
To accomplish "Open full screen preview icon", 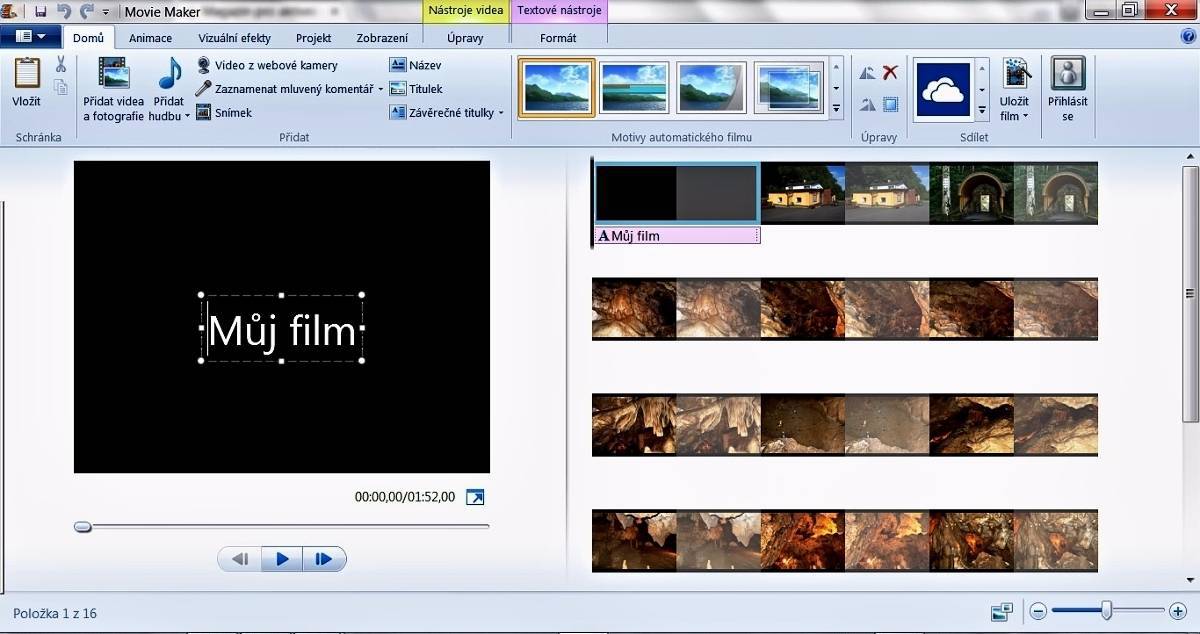I will (475, 497).
